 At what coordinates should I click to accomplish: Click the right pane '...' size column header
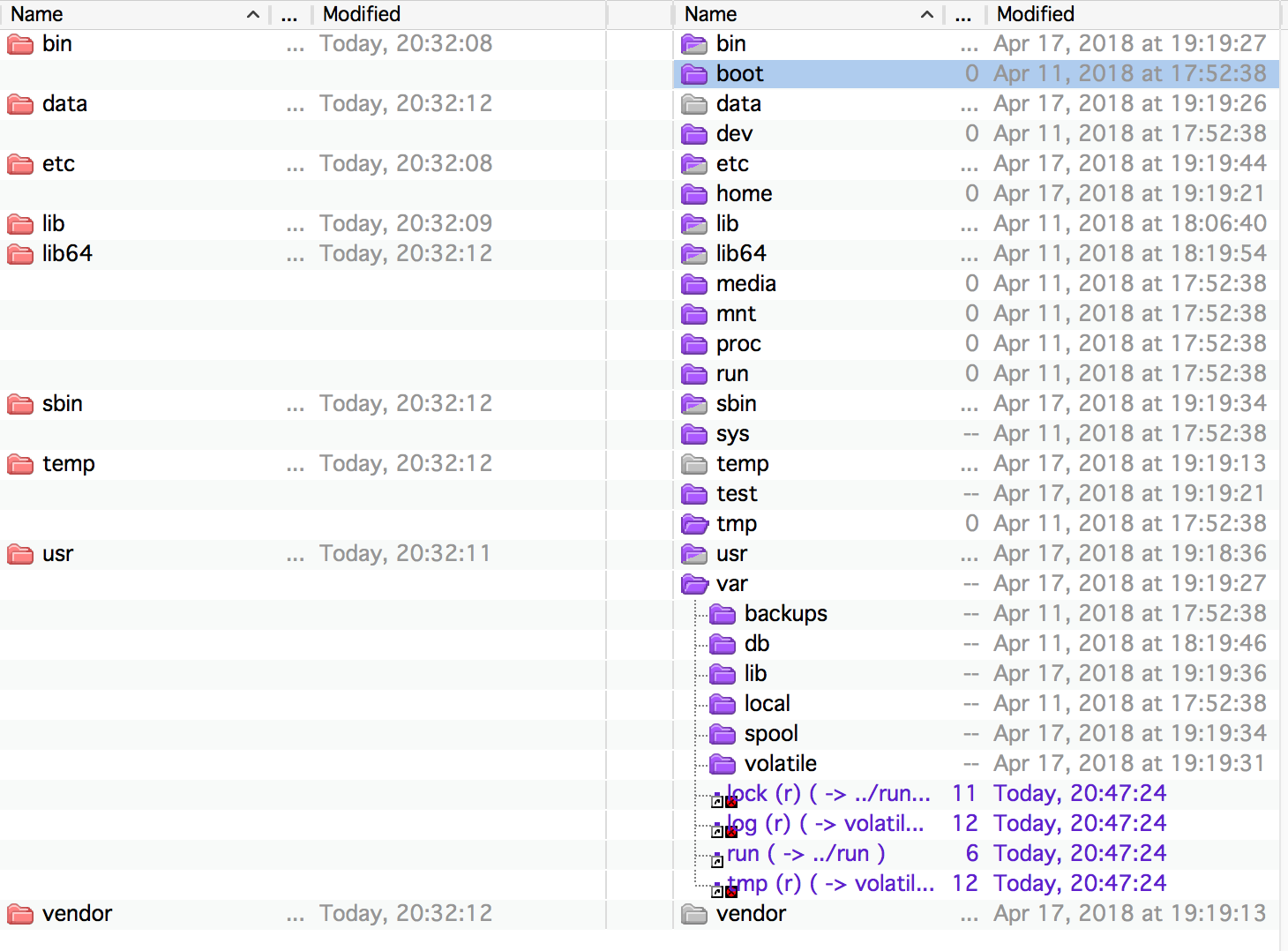click(x=964, y=14)
